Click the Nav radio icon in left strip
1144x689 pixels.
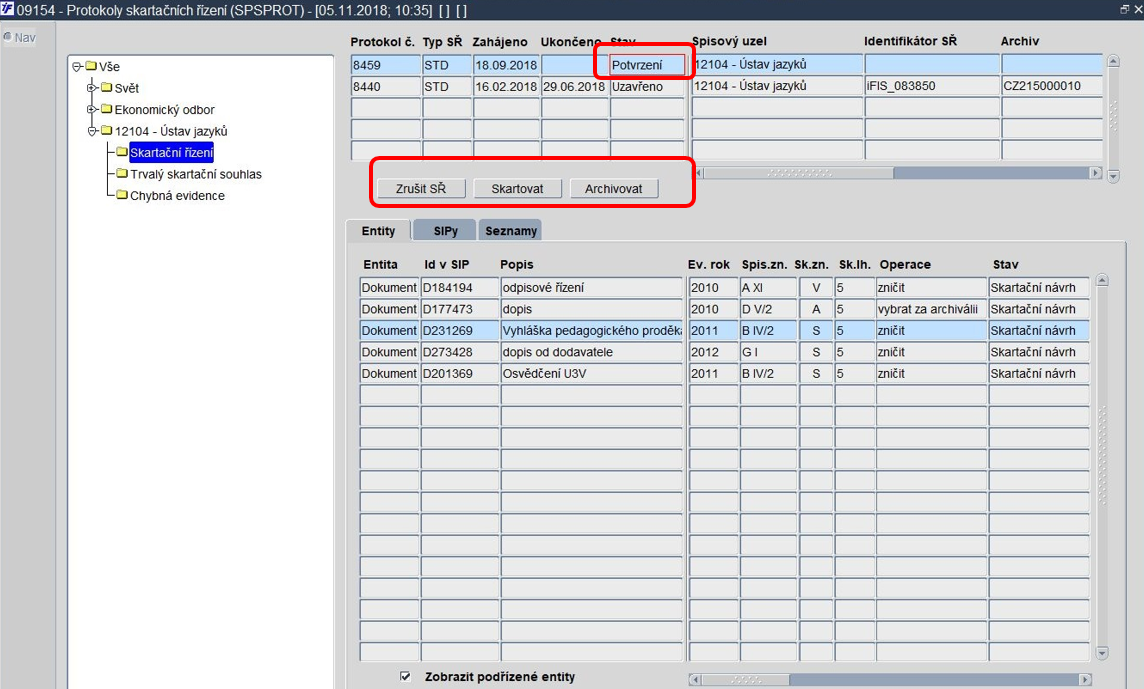(7, 36)
